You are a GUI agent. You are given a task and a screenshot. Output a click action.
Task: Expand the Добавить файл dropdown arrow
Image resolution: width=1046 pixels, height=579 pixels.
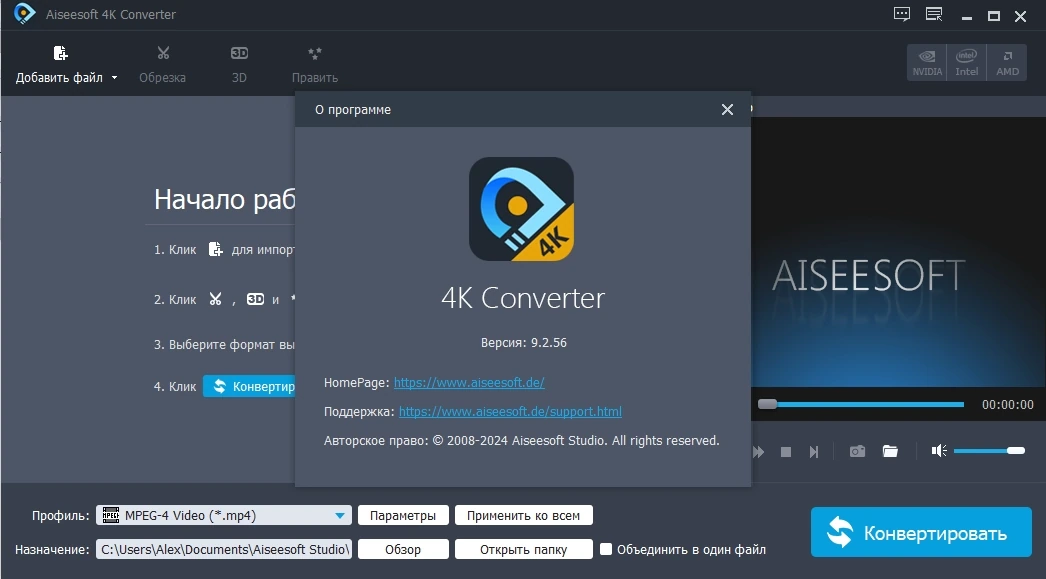click(x=114, y=77)
